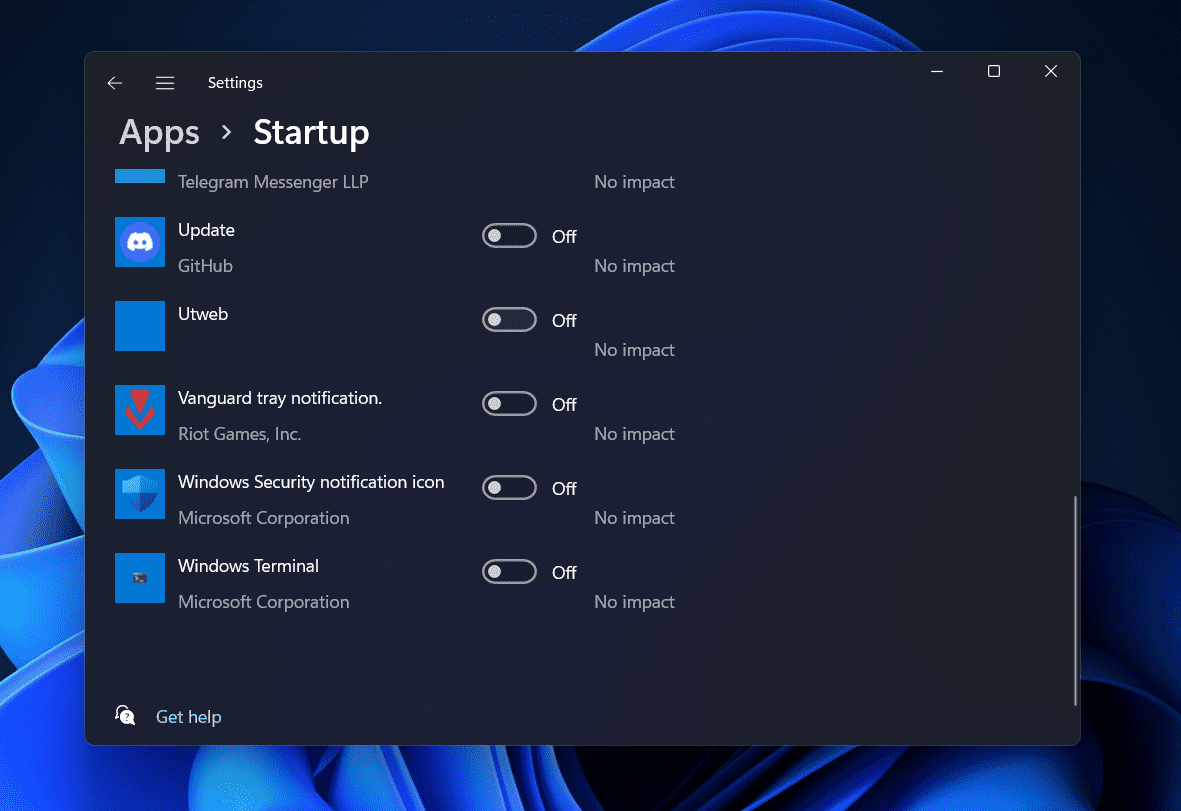The height and width of the screenshot is (811, 1181).
Task: Click the blank blue Utweb icon
Action: (x=140, y=326)
